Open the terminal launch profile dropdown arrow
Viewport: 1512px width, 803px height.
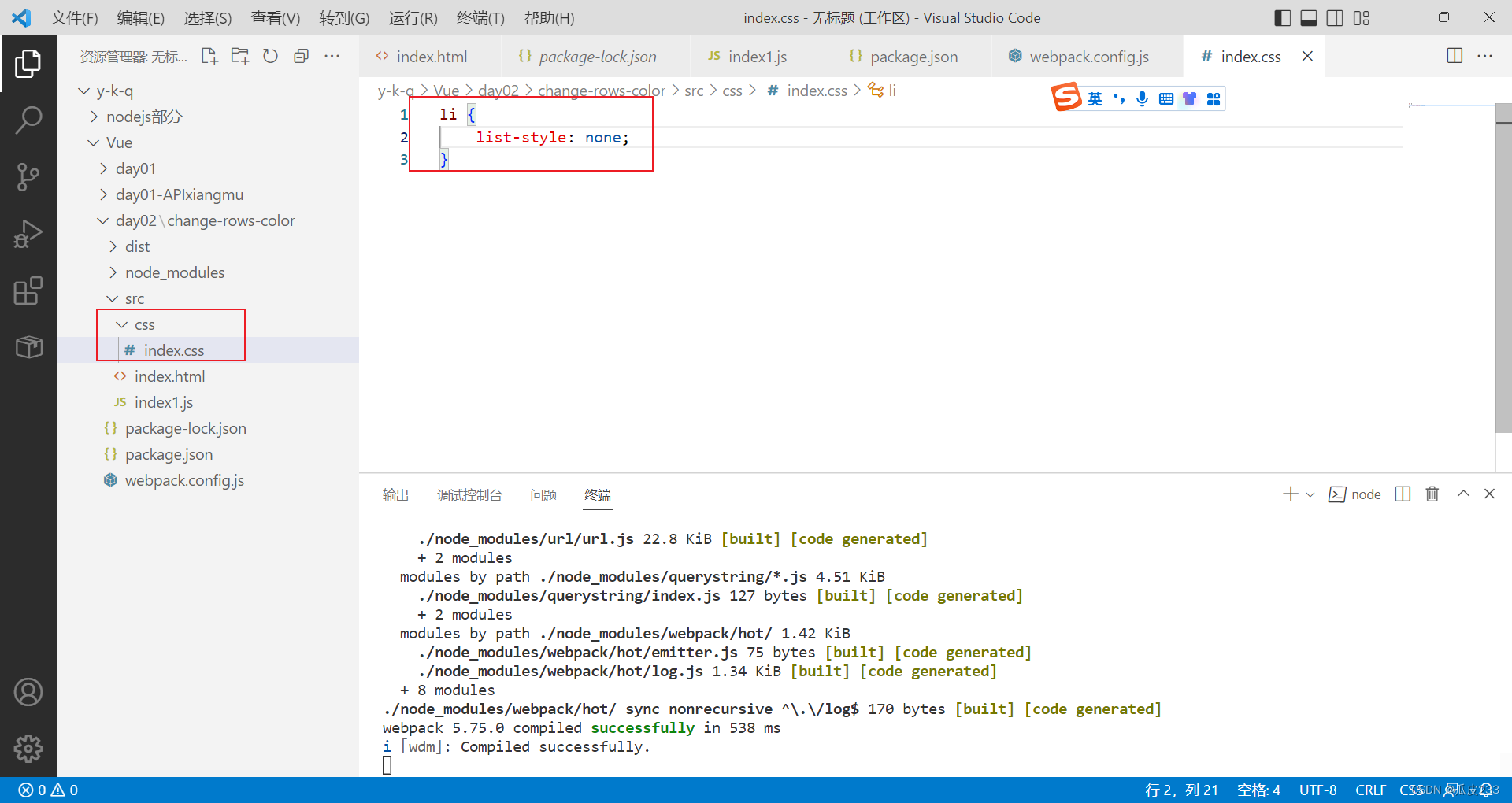click(1310, 494)
